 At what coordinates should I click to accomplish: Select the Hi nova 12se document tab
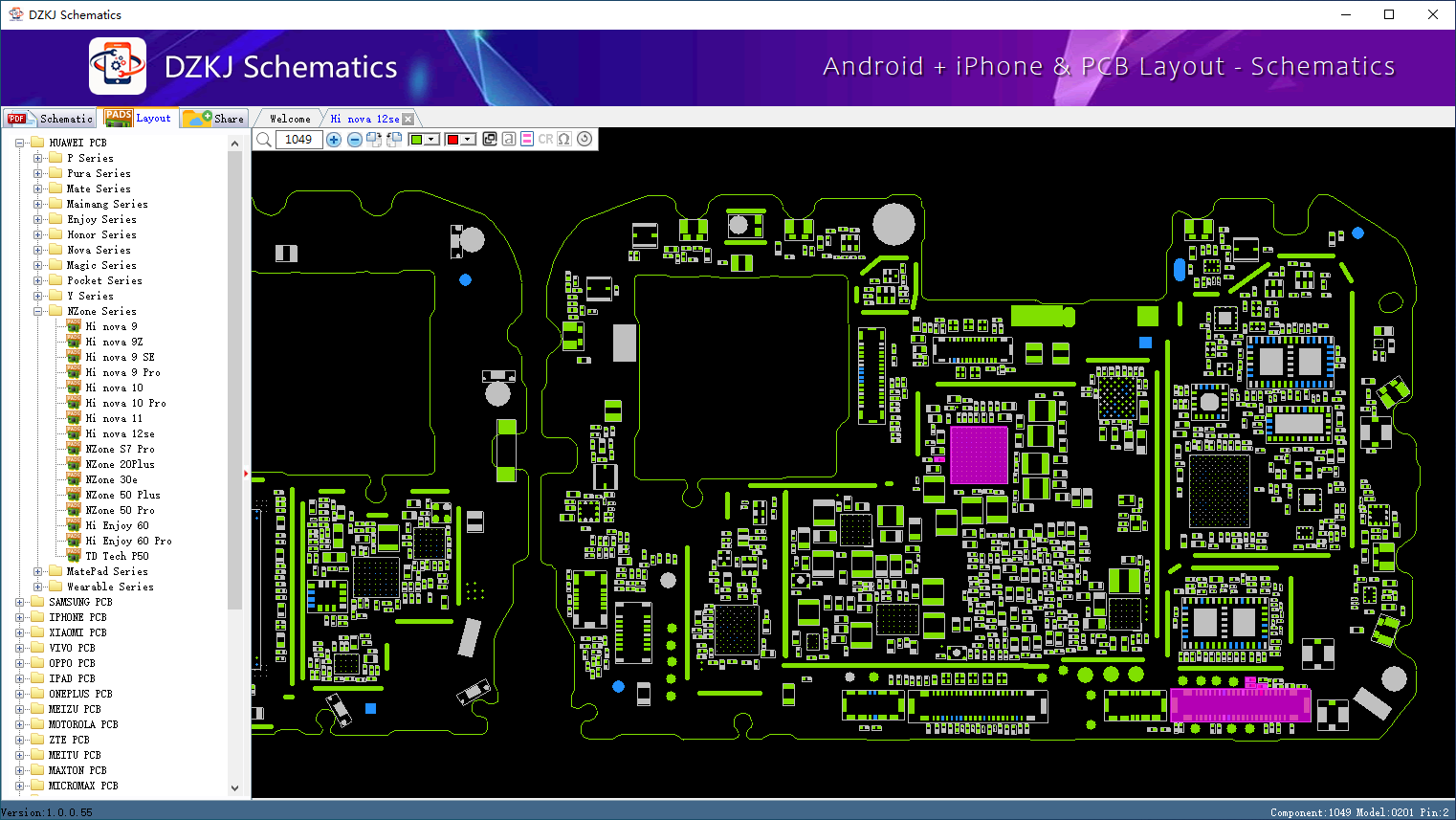click(x=364, y=119)
